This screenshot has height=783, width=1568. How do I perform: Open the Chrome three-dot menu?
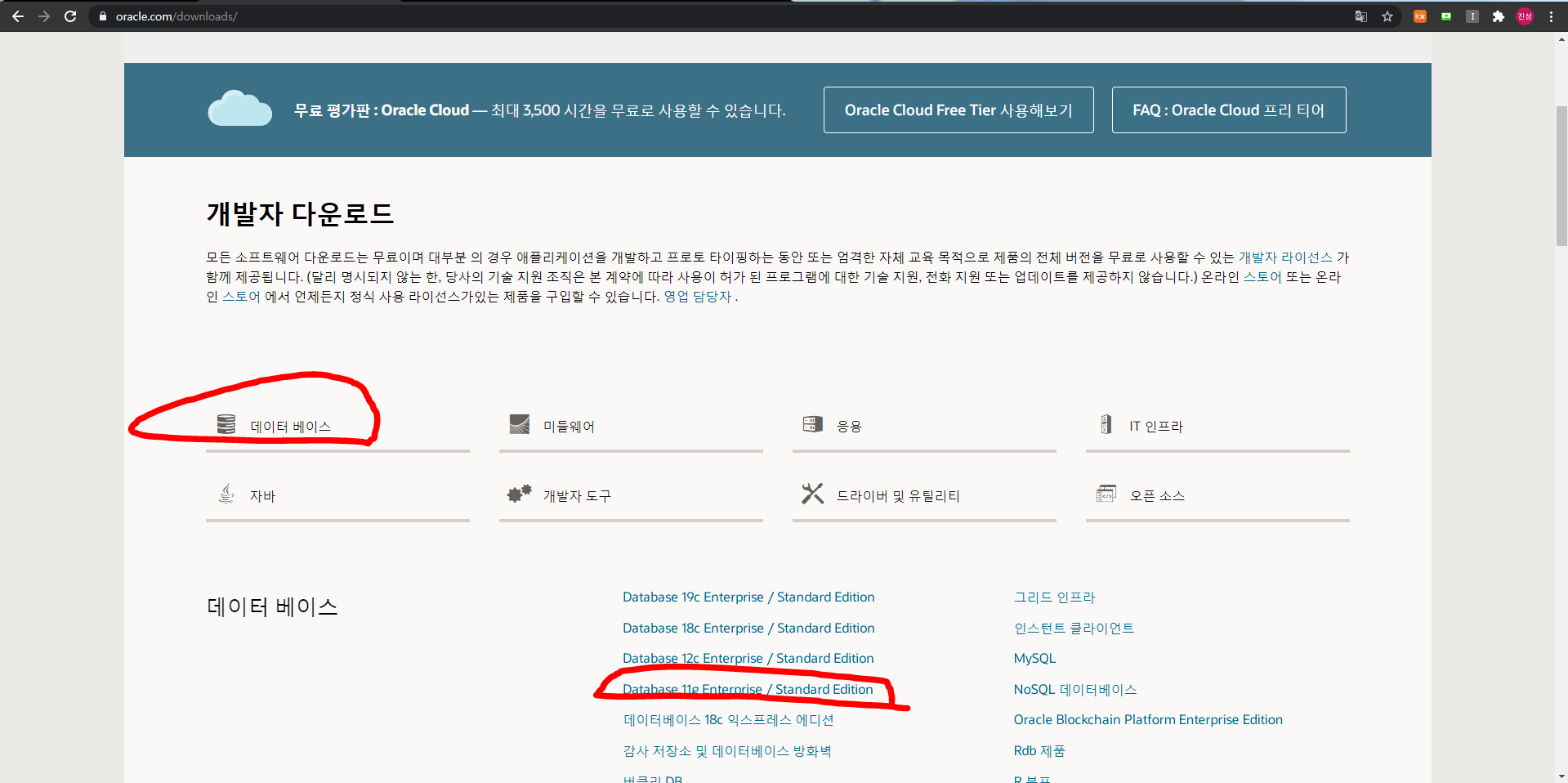pyautogui.click(x=1551, y=16)
